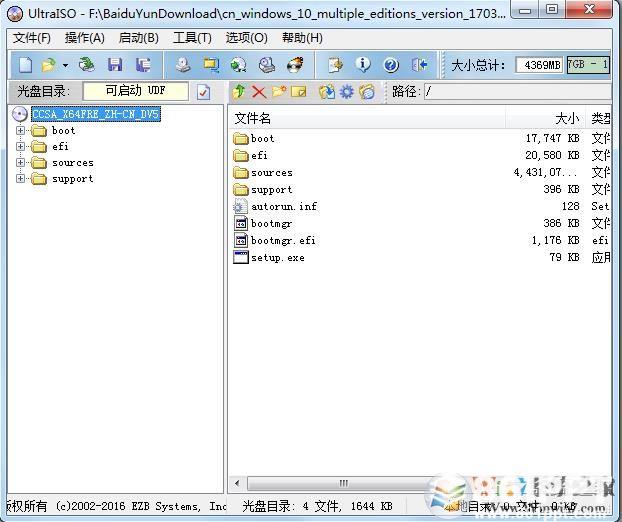Click the boot info checkmark document icon

203,92
